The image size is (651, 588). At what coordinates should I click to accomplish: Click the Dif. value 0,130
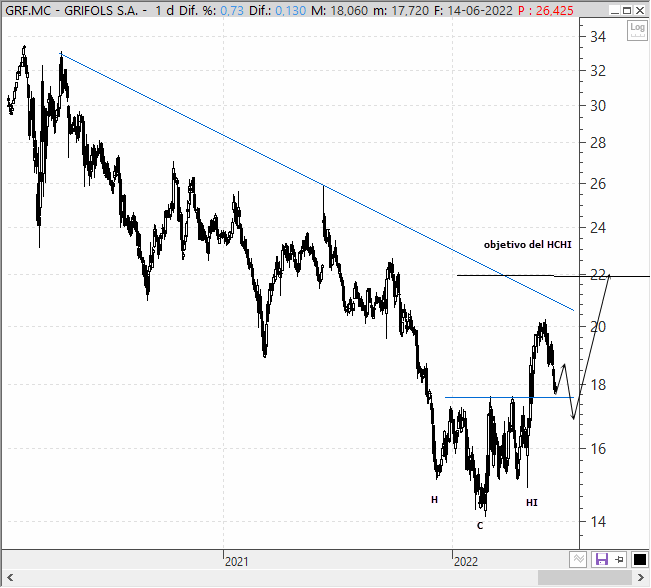coord(291,10)
